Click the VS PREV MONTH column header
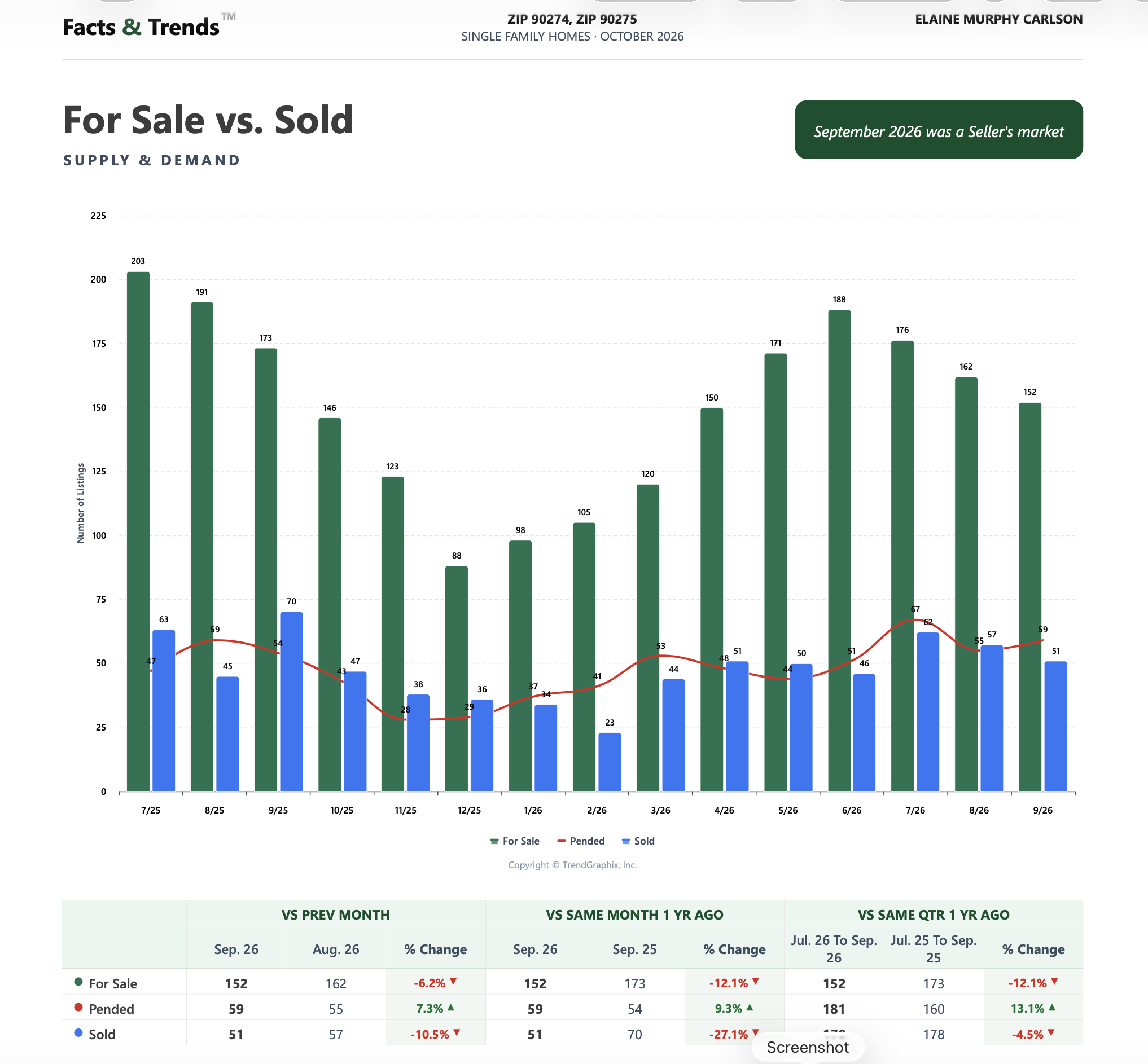Screen dimensions: 1148x1064 coord(335,915)
